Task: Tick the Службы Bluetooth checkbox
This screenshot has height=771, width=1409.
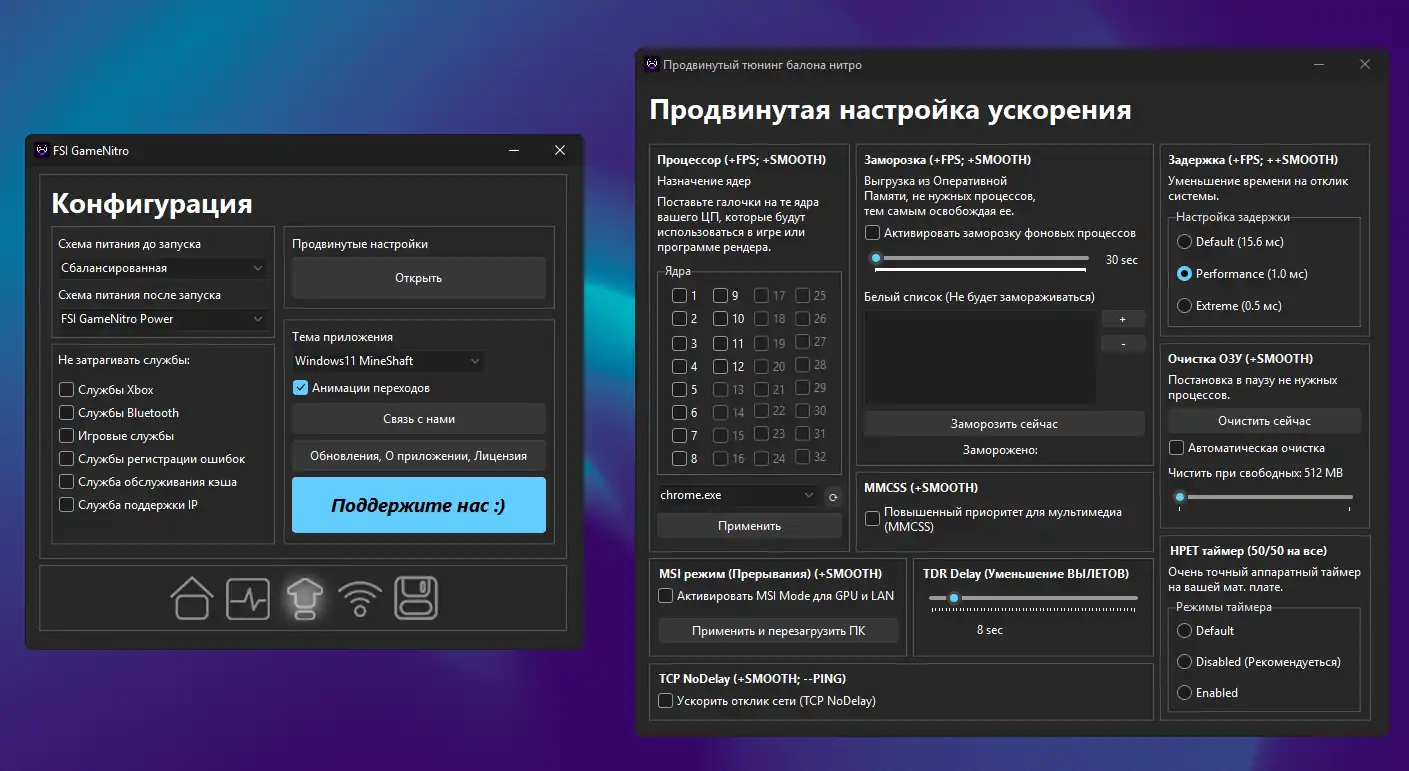Action: [66, 413]
